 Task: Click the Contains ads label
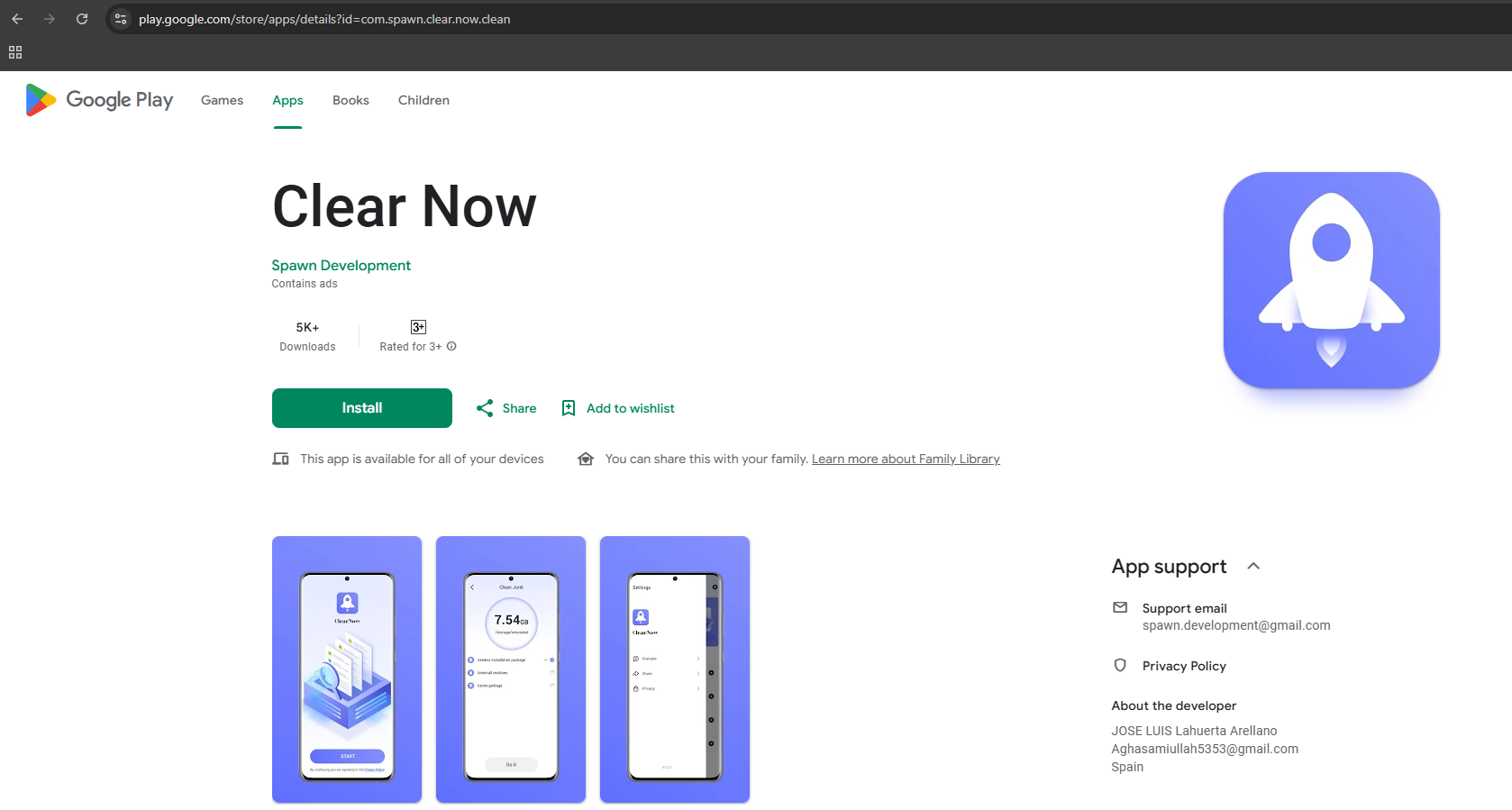[x=305, y=284]
